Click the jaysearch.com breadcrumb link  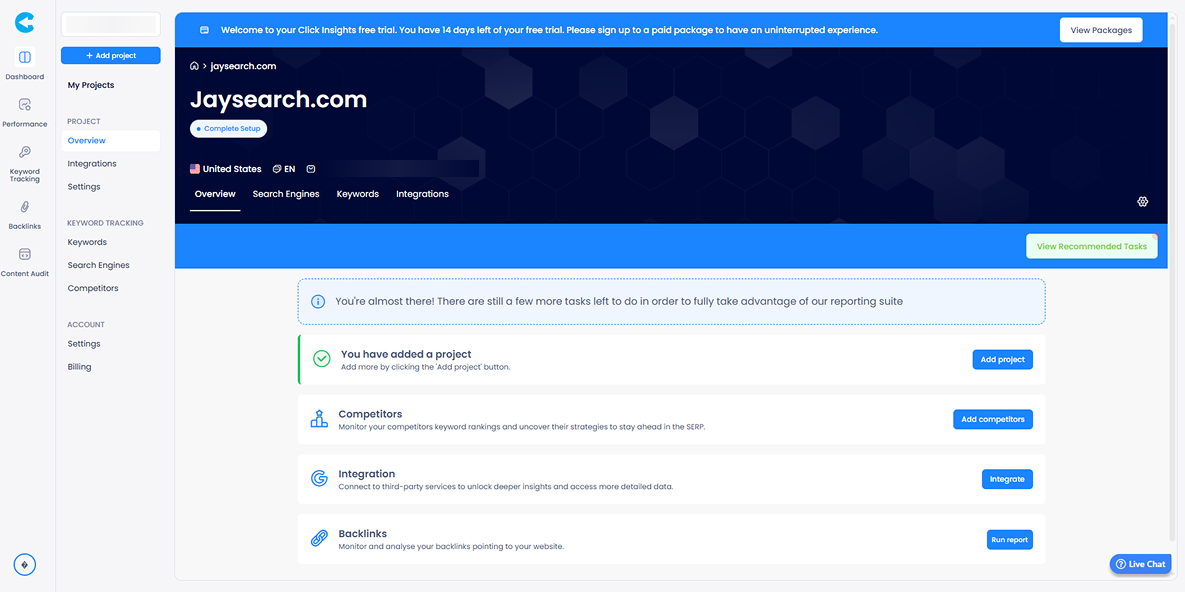243,66
